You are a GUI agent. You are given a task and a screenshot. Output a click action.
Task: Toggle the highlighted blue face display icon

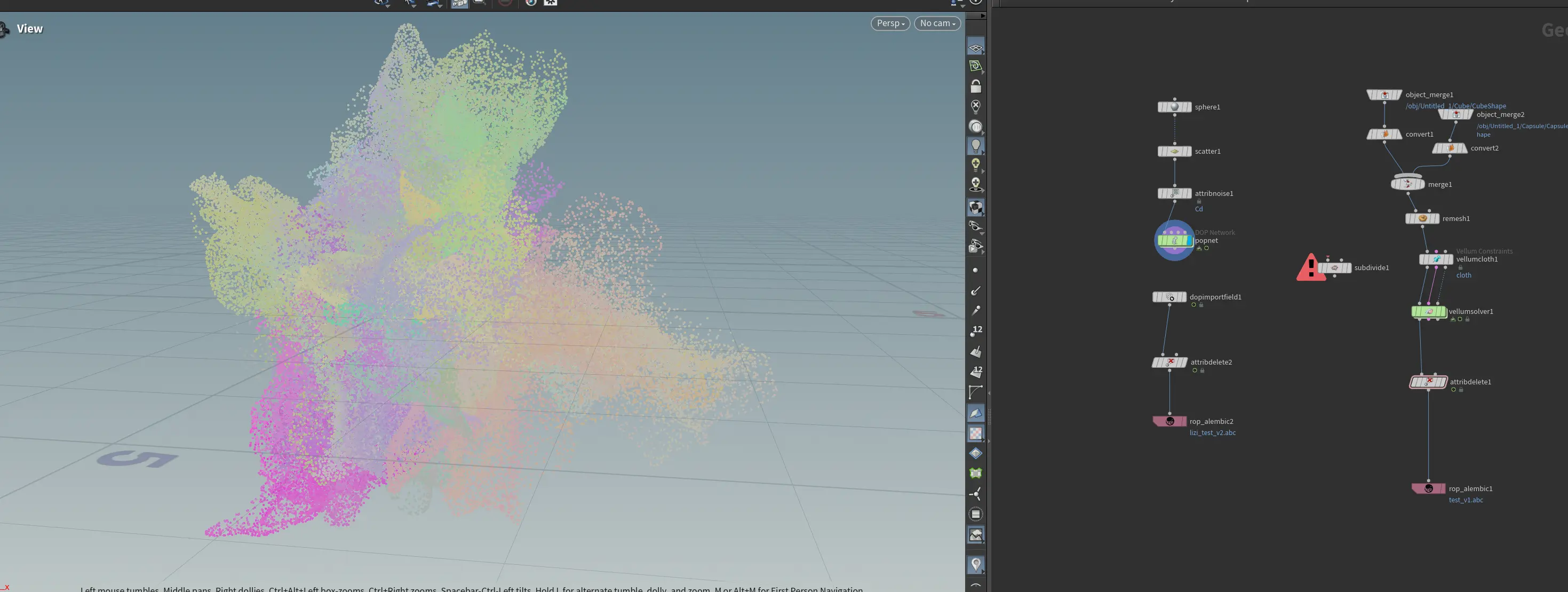coord(976,413)
